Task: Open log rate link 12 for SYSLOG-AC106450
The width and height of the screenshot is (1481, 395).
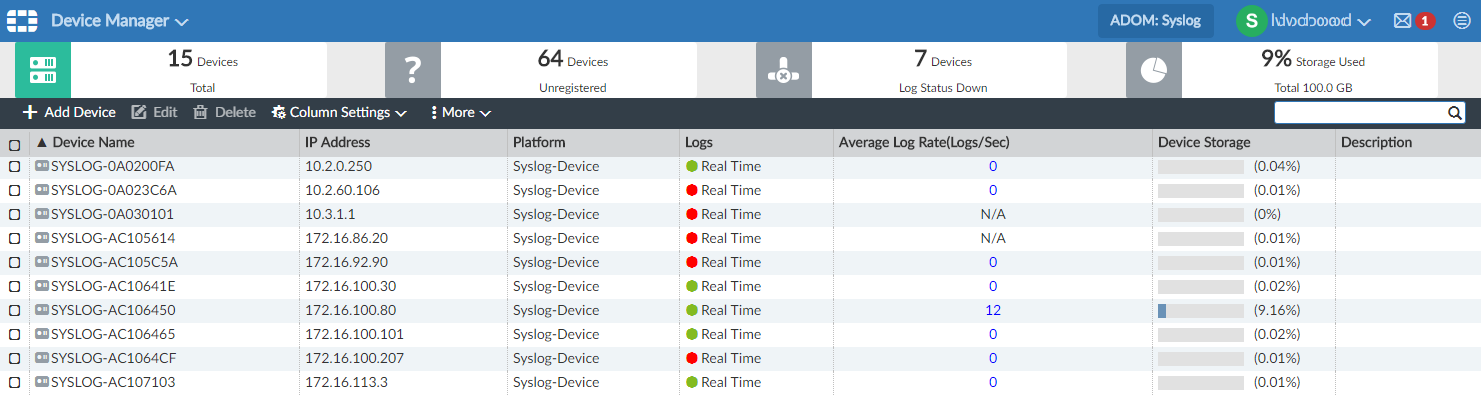Action: pos(993,310)
